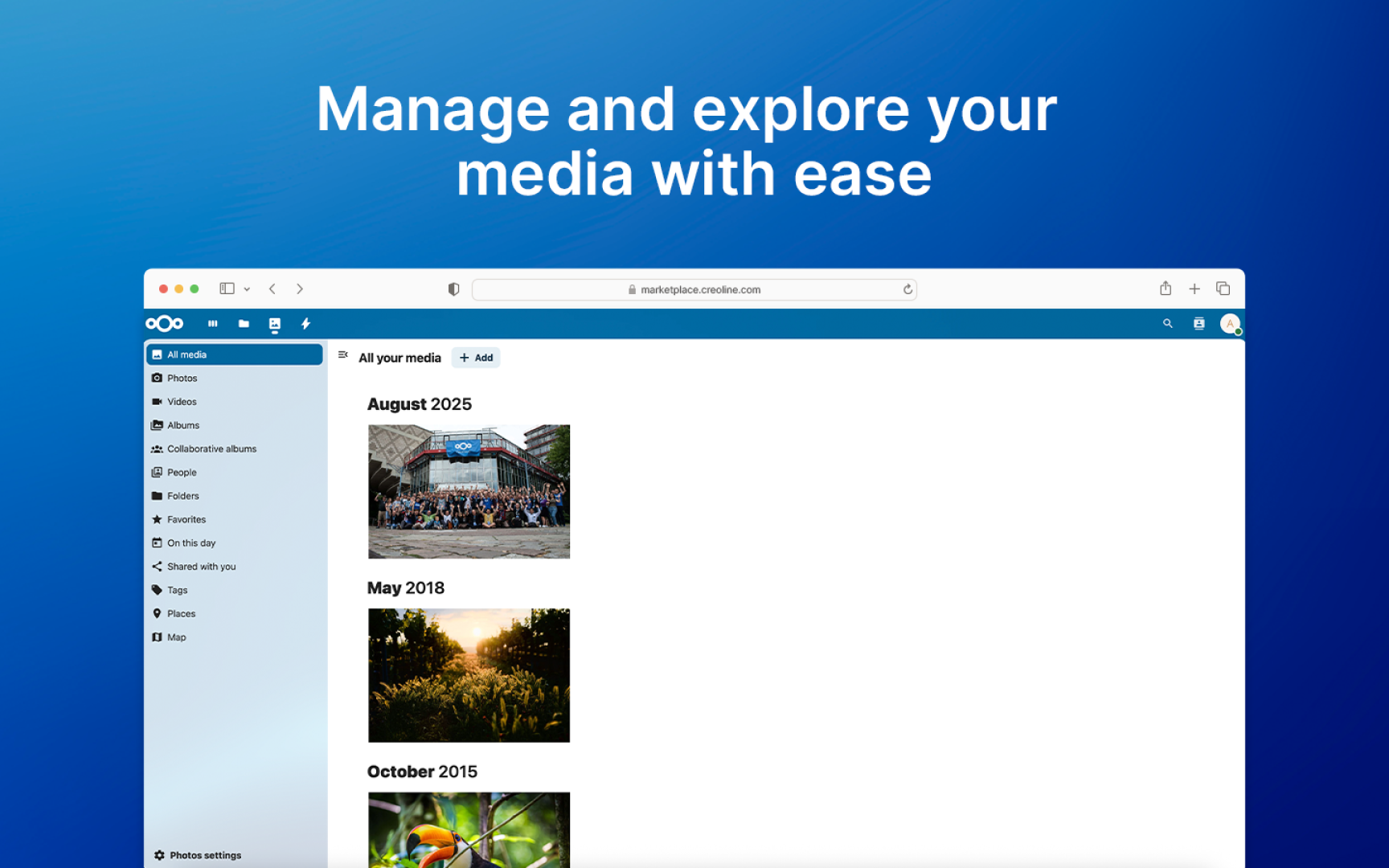Open the Nextcloud logo home
Screen dimensions: 1389x868
(x=165, y=324)
